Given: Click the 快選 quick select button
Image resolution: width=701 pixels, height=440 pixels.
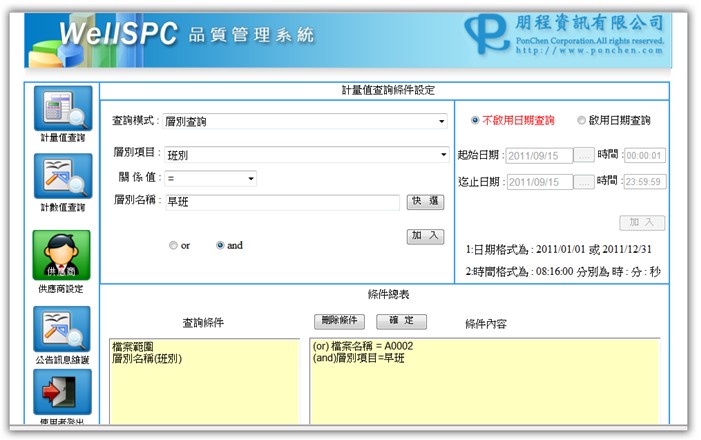Looking at the screenshot, I should (x=426, y=201).
